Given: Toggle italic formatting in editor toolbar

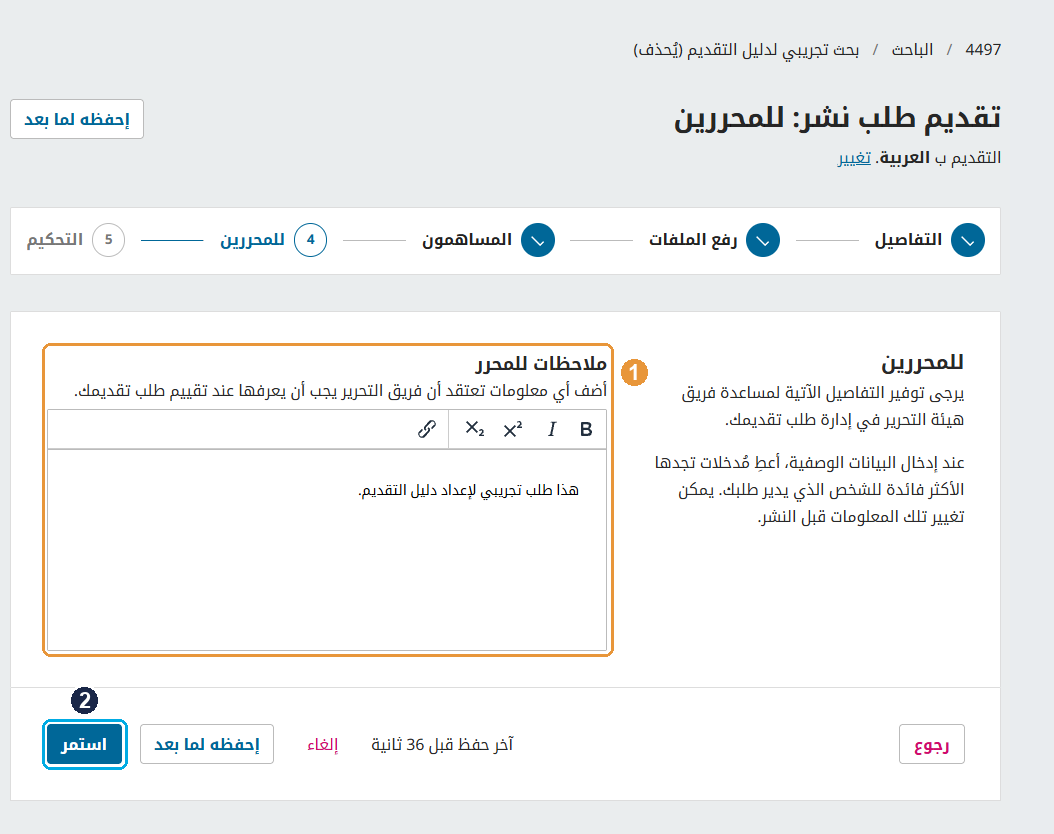Looking at the screenshot, I should 552,429.
